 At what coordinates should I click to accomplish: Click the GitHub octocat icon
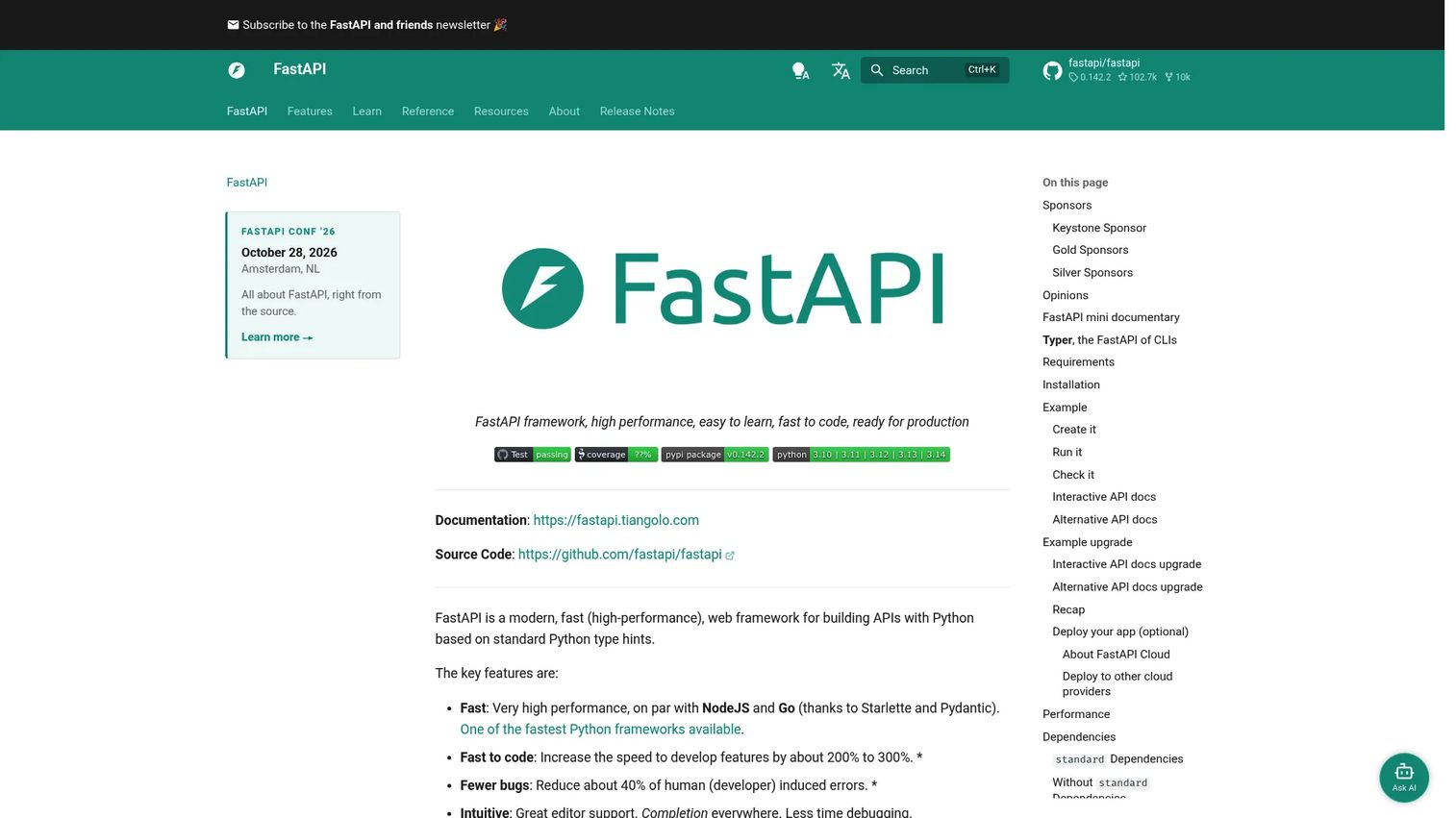(x=1052, y=70)
